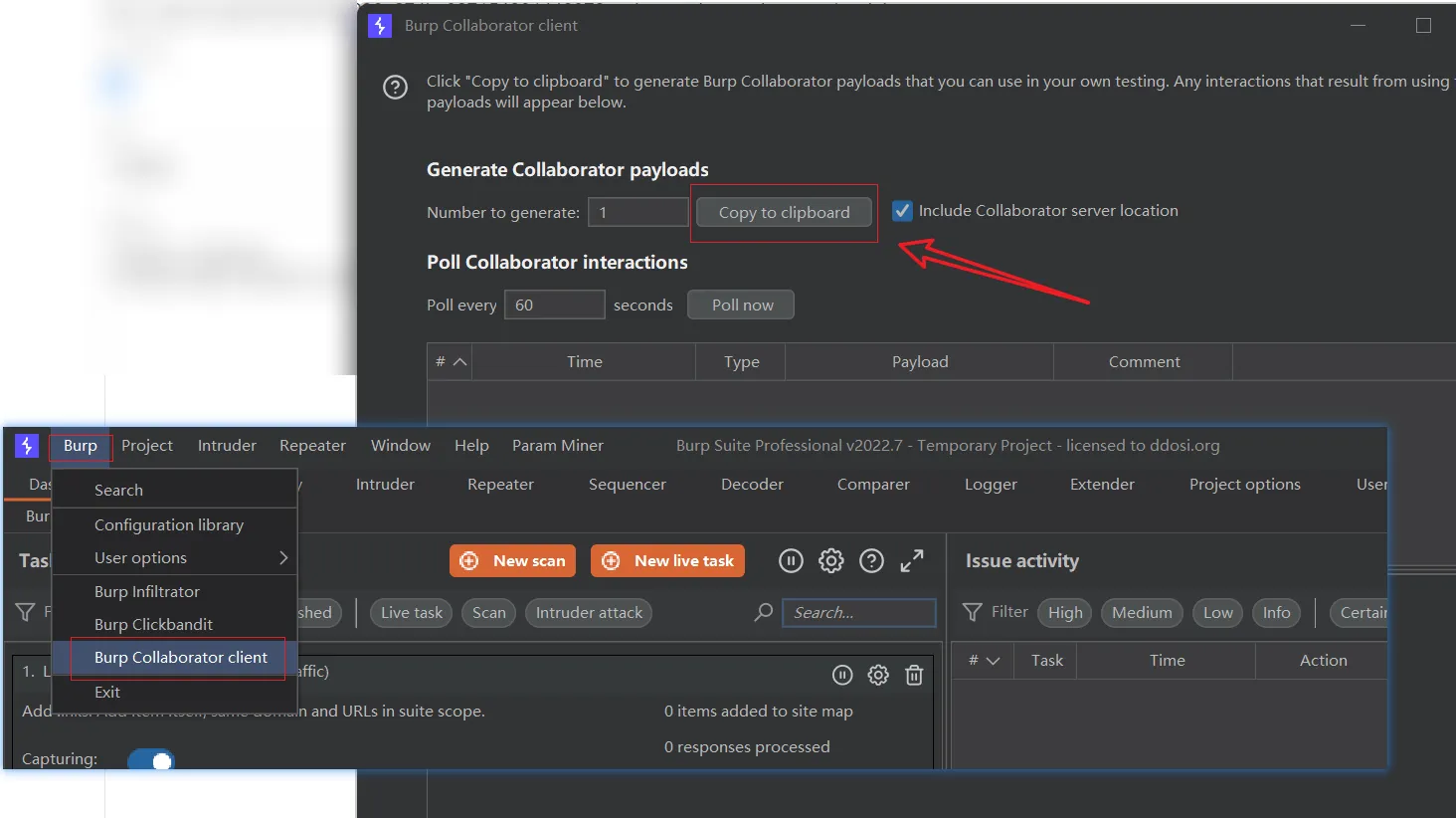This screenshot has width=1456, height=818.
Task: Select Burp Infiltrator menu entry
Action: click(175, 592)
